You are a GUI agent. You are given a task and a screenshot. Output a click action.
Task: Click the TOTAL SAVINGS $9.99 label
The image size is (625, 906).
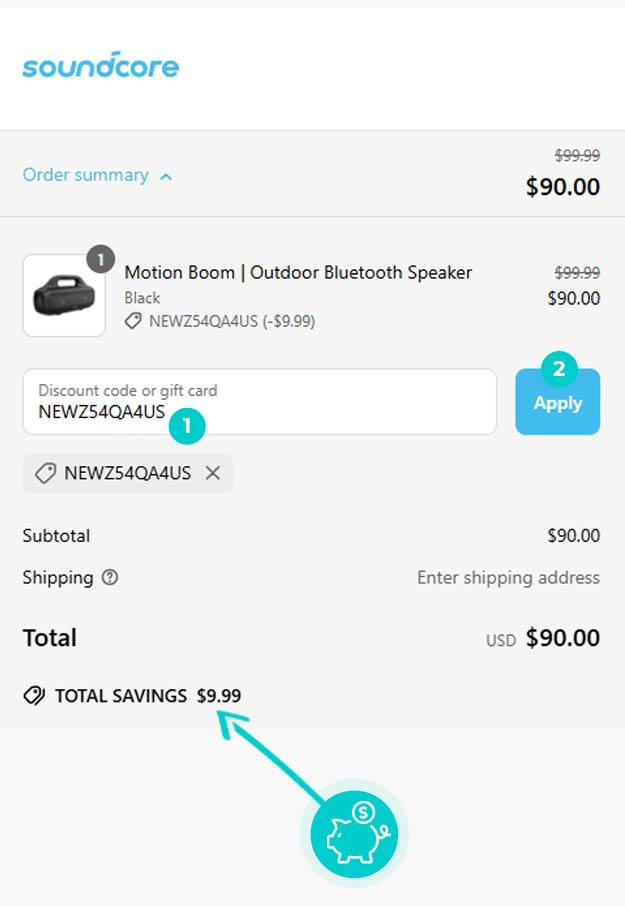[x=148, y=696]
